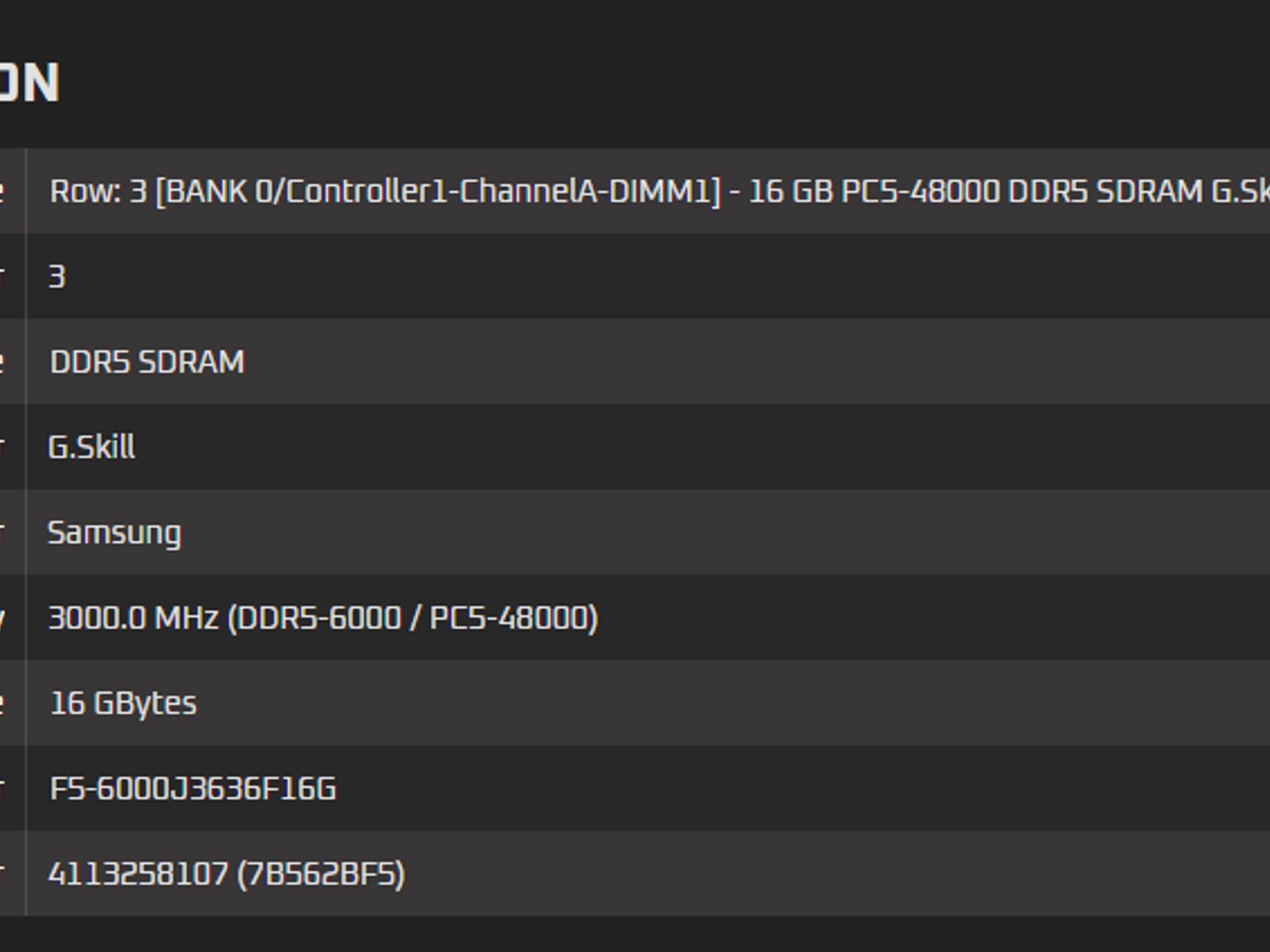
Task: Click the truncated section heading ending in 'ON'
Action: point(29,82)
